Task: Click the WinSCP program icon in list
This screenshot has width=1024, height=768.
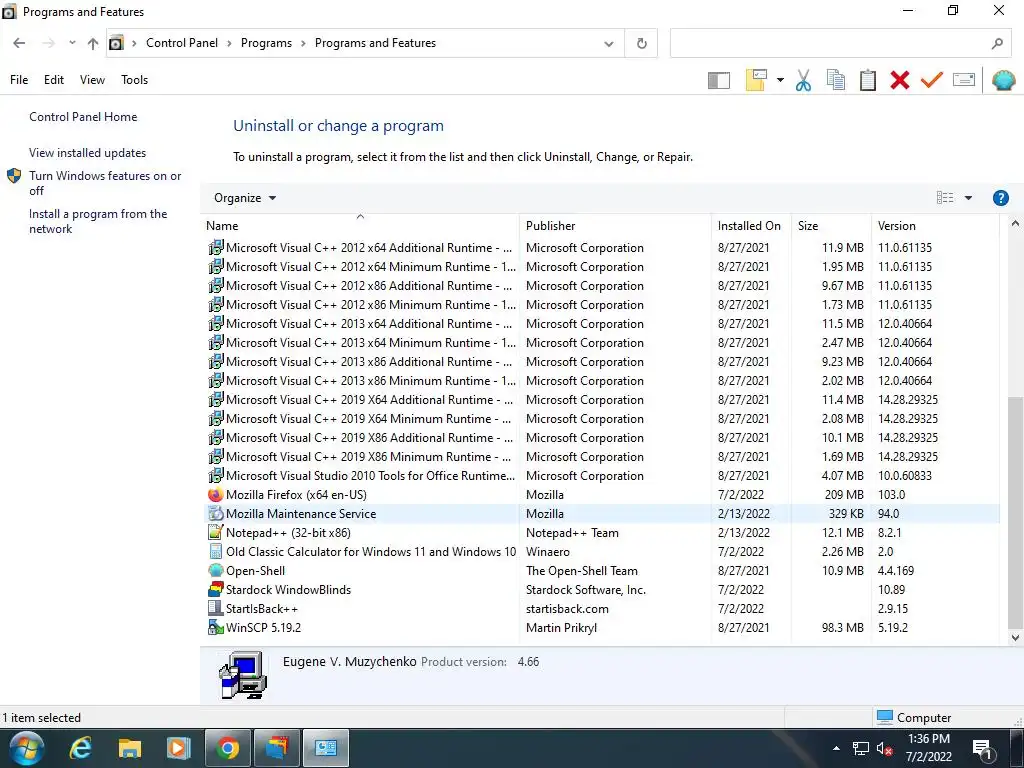Action: pyautogui.click(x=215, y=628)
